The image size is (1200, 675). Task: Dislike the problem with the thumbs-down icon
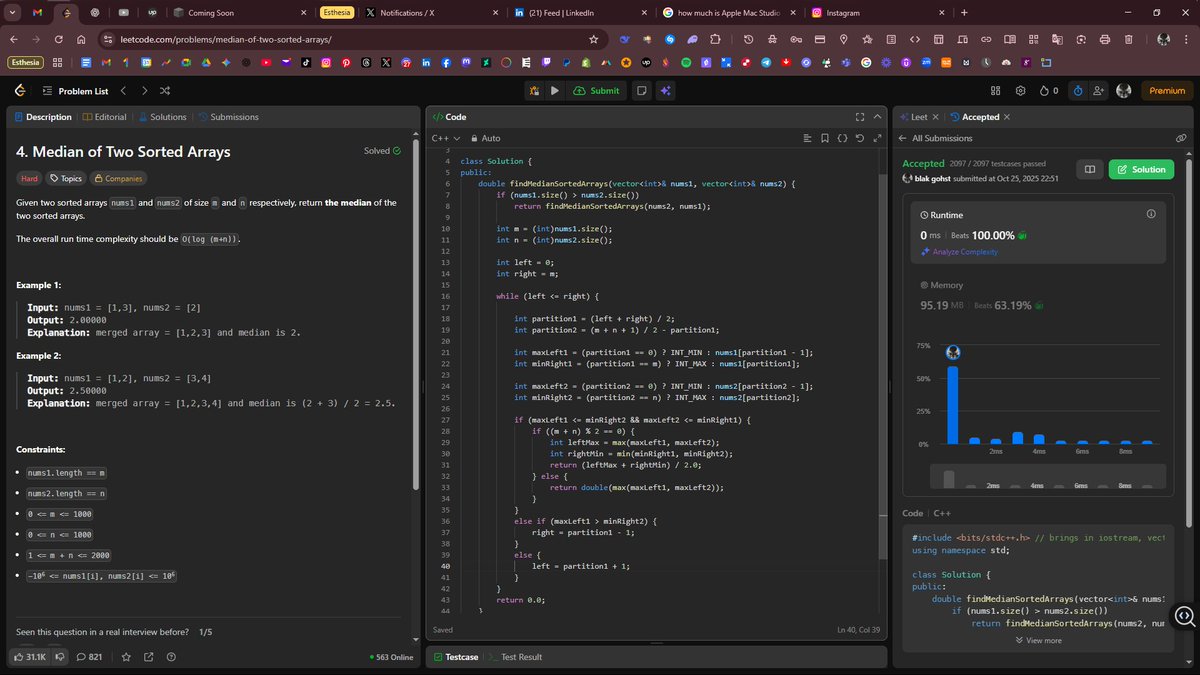60,657
